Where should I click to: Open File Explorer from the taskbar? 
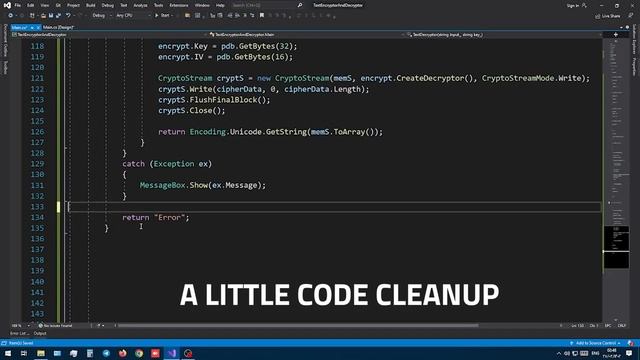coord(41,353)
